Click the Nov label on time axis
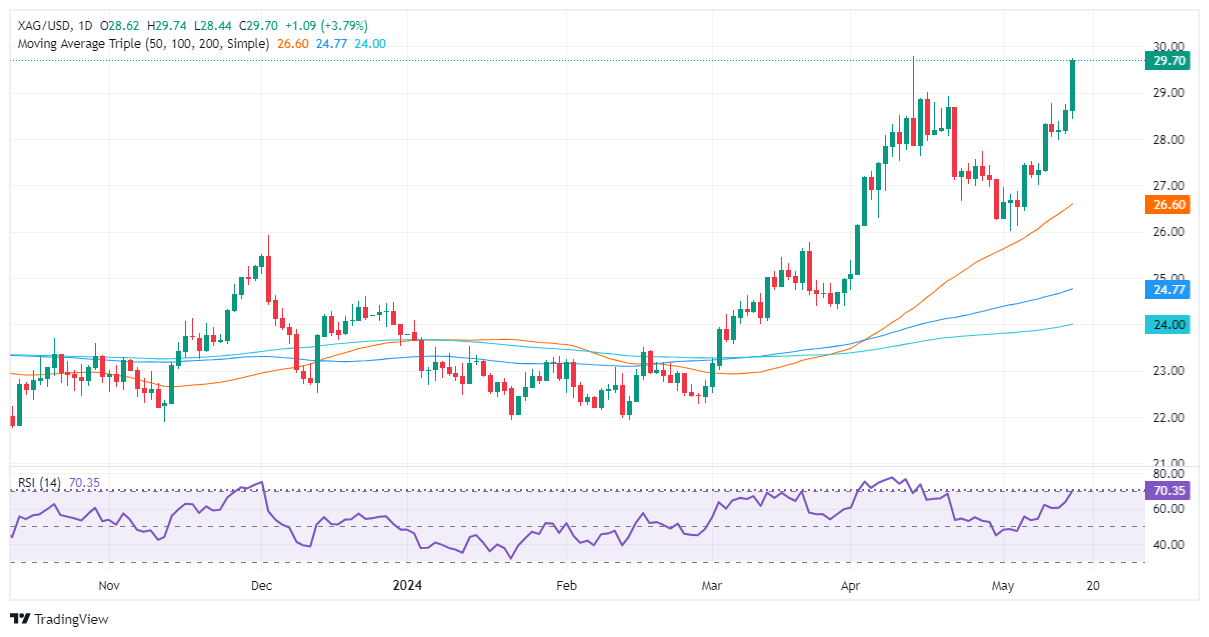 point(109,585)
